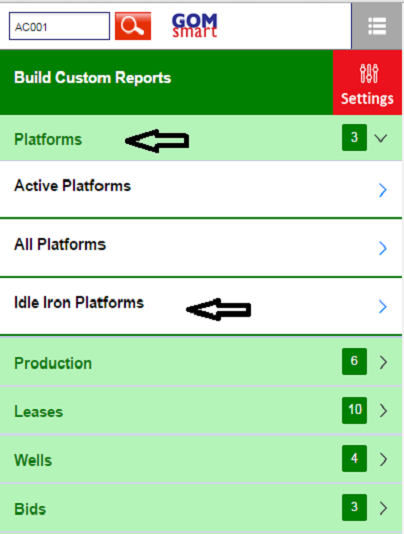Expand the Bids section chevron
The image size is (404, 534).
click(x=383, y=508)
